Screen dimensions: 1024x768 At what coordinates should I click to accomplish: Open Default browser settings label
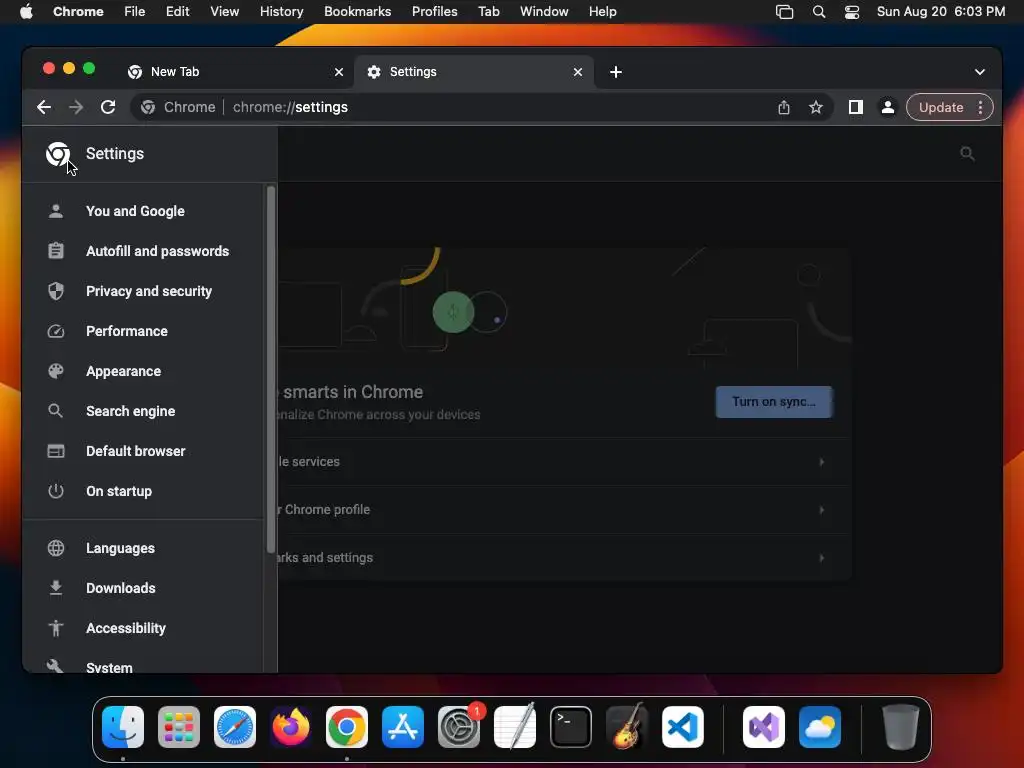136,451
